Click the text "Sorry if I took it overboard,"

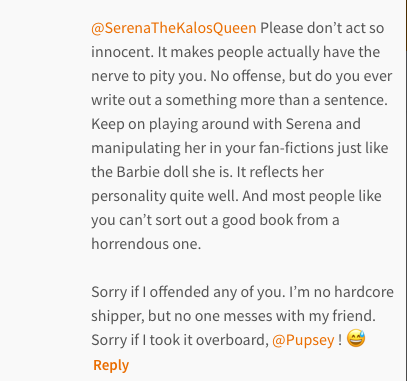coord(180,340)
